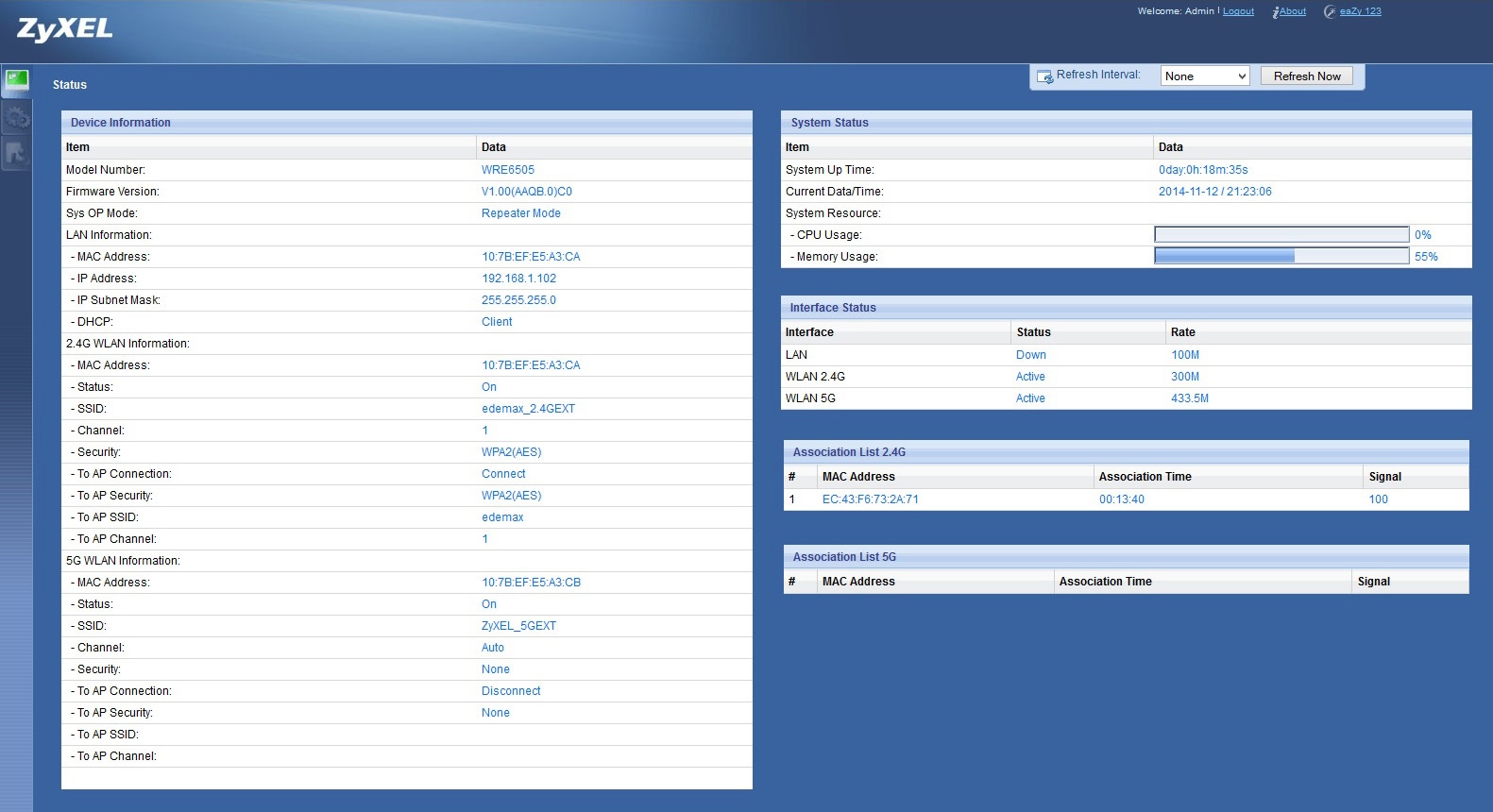Click firmware version V1.00(AAQB.0)C0
The height and width of the screenshot is (812, 1493).
[527, 192]
